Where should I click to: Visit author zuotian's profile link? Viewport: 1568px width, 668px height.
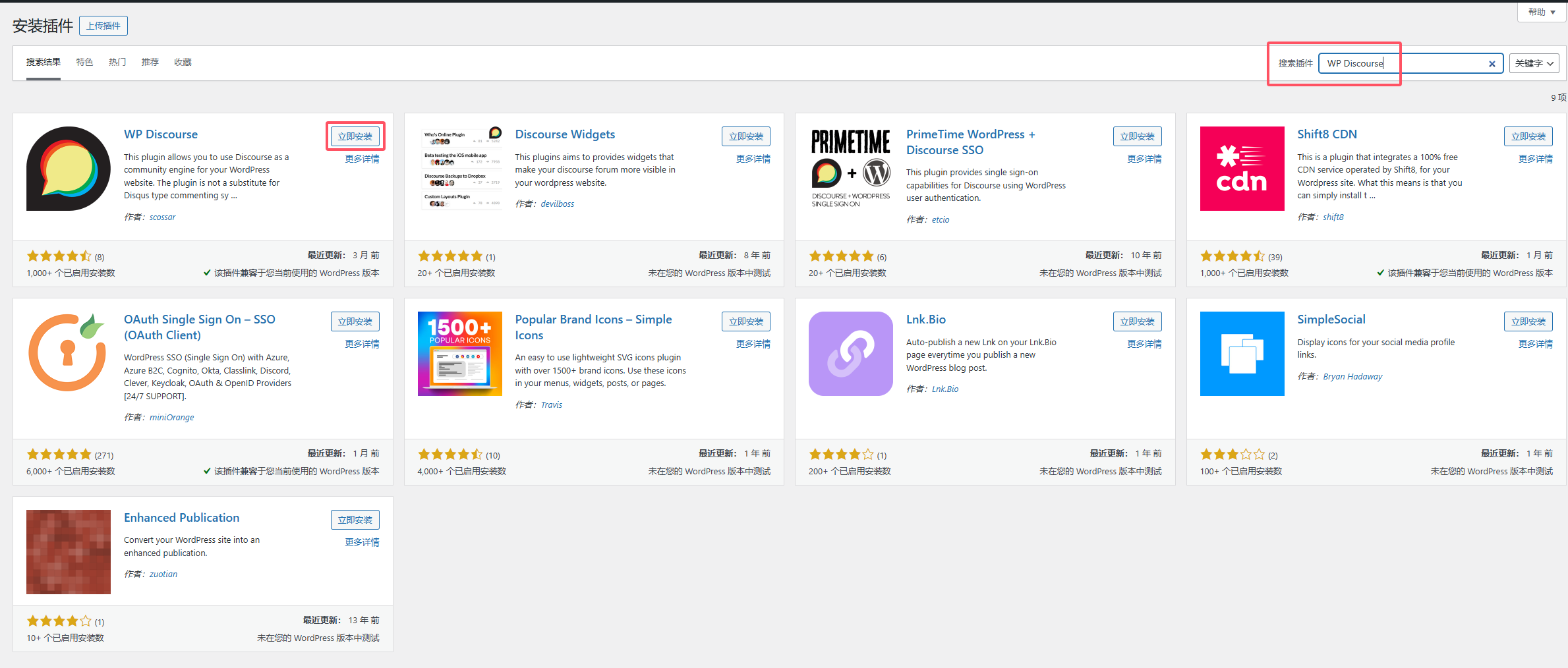(163, 574)
